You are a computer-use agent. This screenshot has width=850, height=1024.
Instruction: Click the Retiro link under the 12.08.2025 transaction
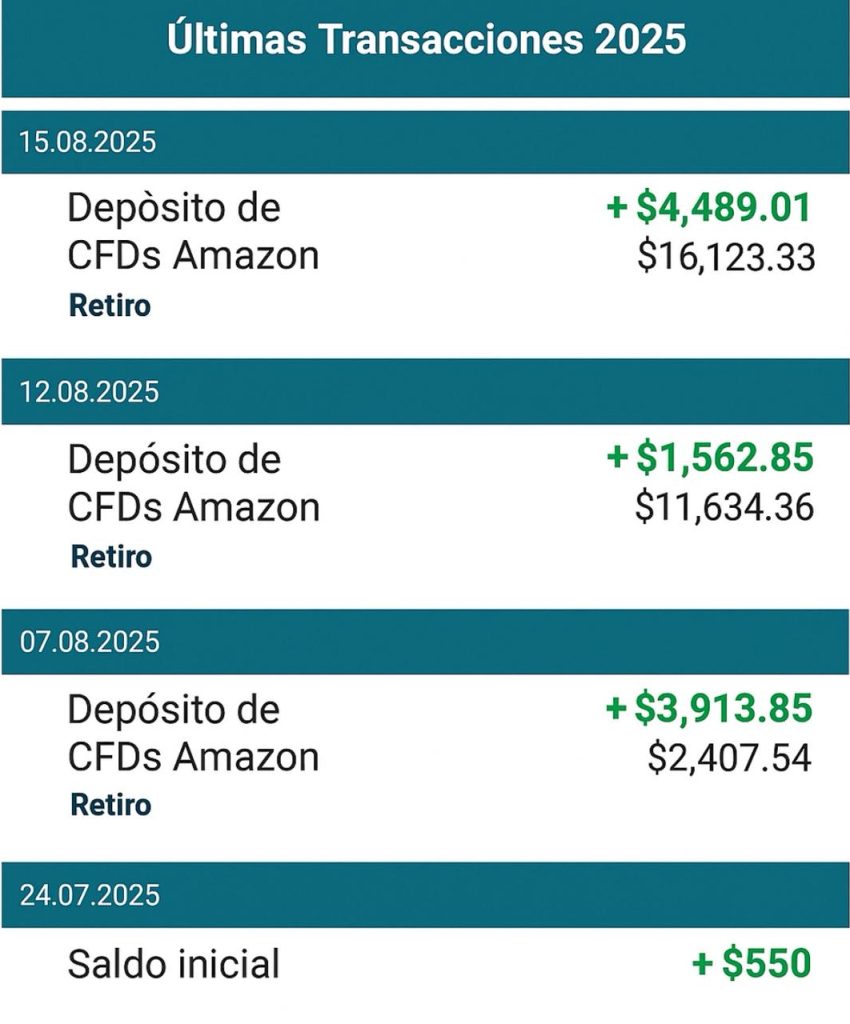click(111, 556)
